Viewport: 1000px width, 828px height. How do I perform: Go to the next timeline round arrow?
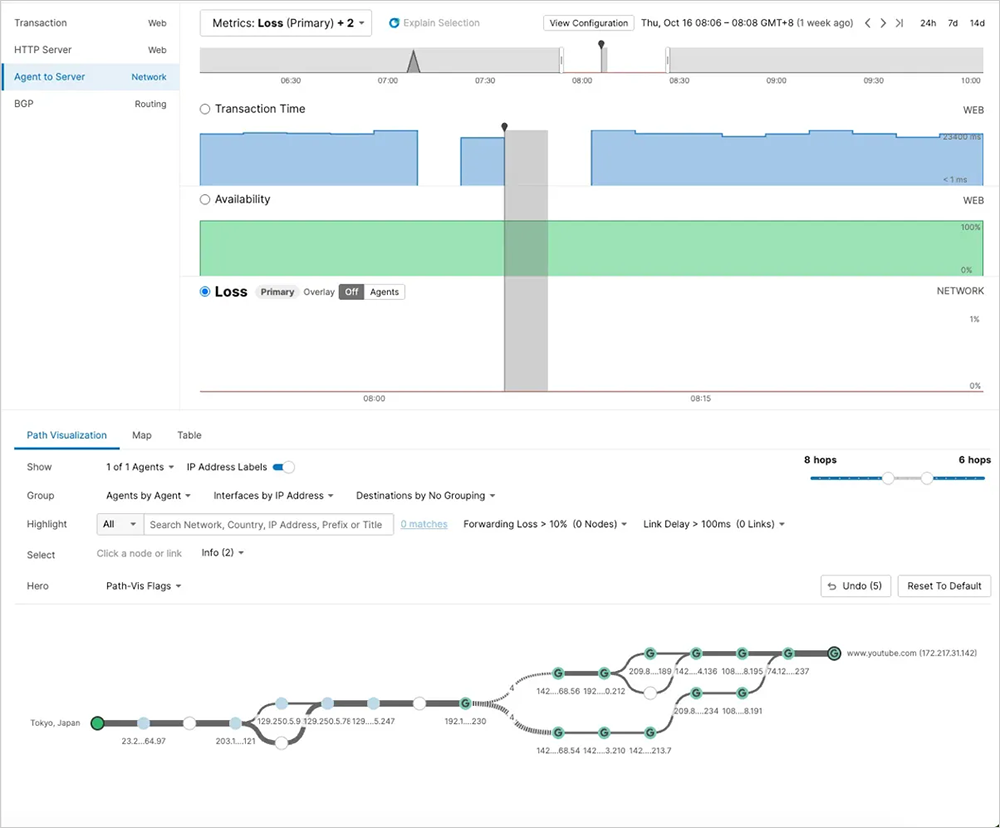tap(883, 22)
